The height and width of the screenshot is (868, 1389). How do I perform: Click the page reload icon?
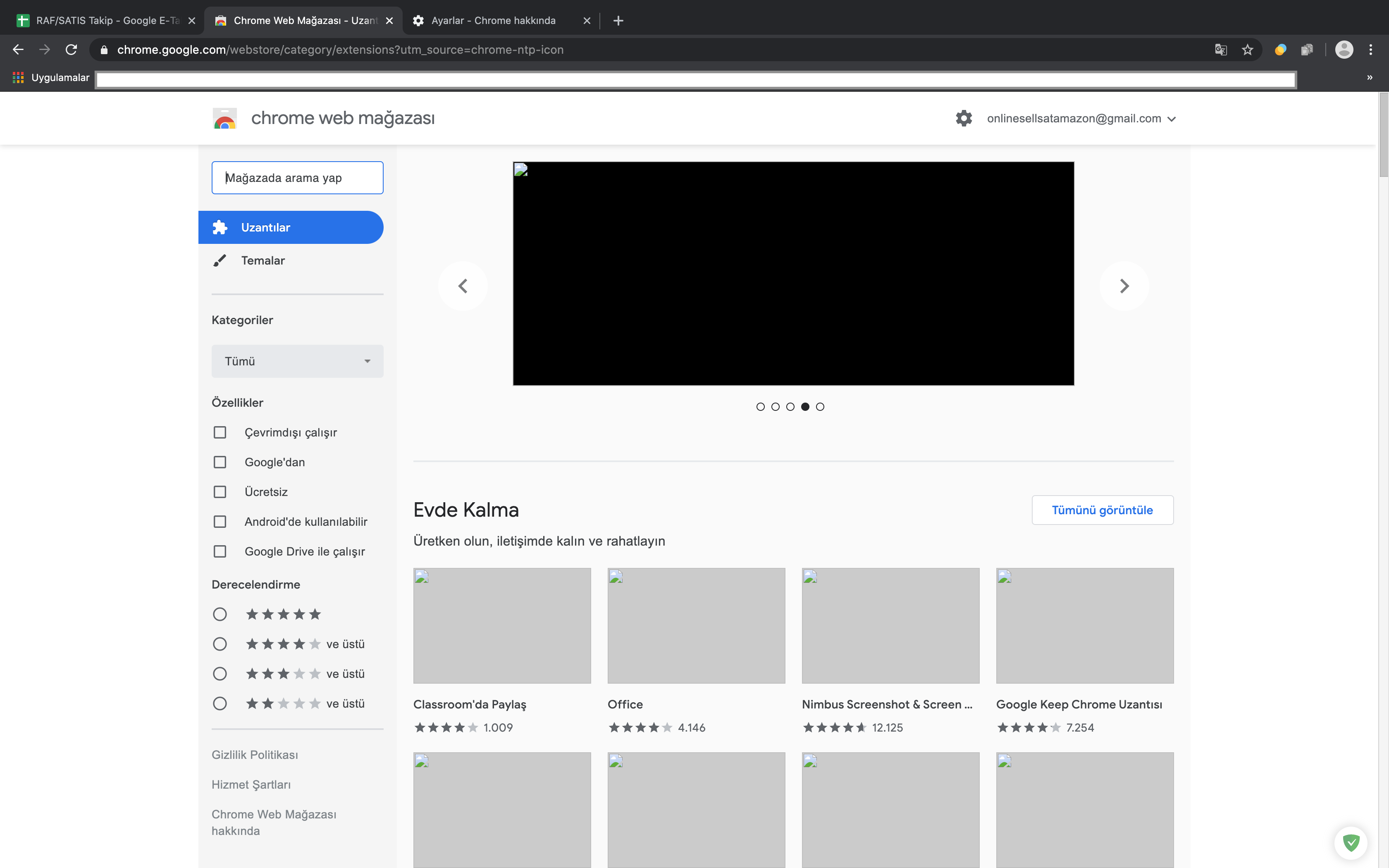pos(71,50)
